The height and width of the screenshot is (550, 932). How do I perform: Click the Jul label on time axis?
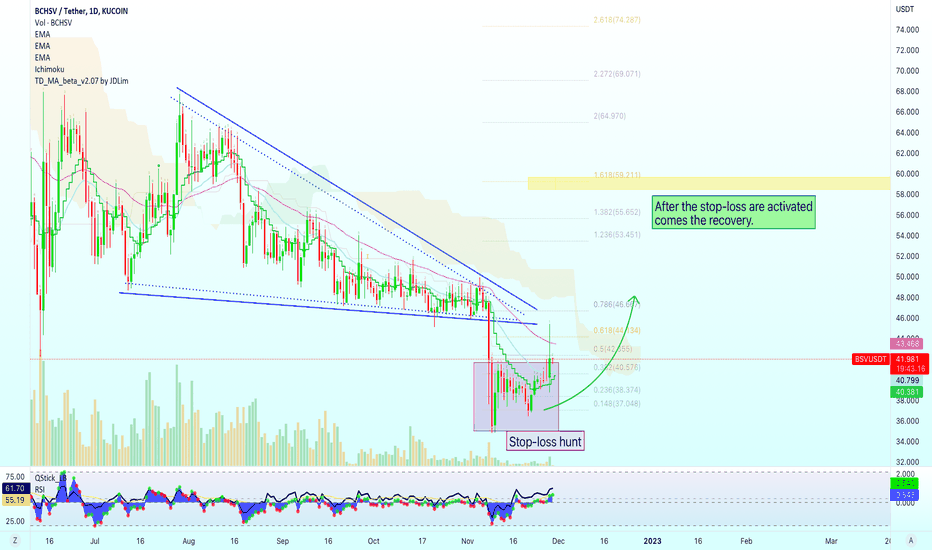(x=95, y=541)
